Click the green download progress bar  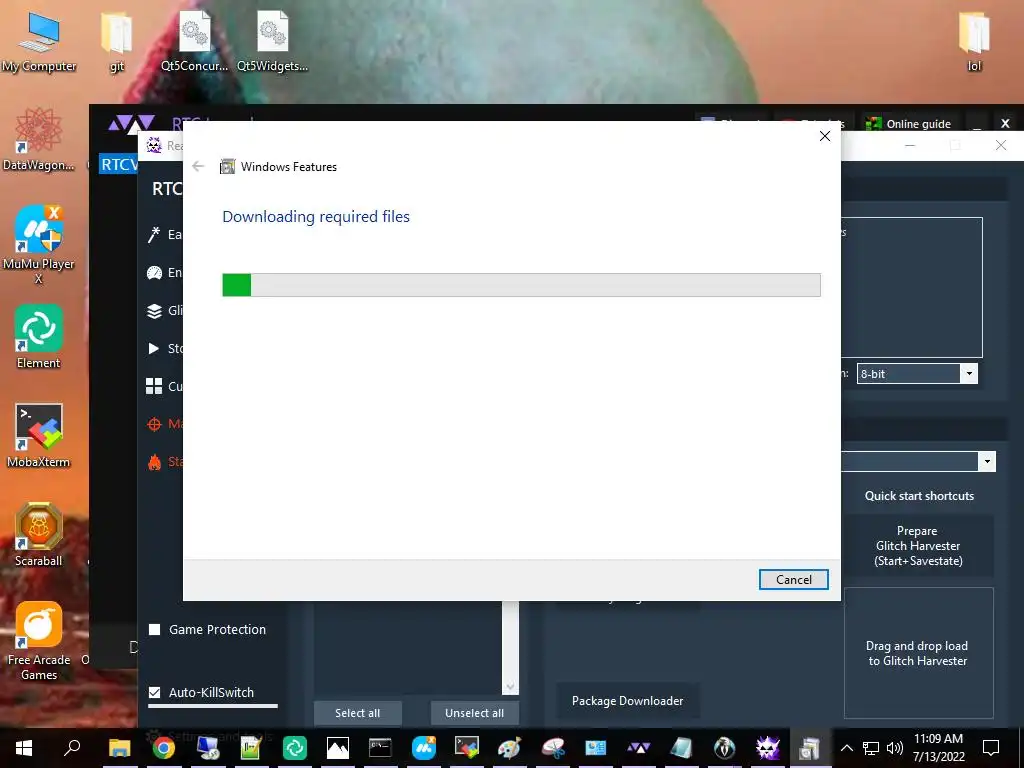521,285
